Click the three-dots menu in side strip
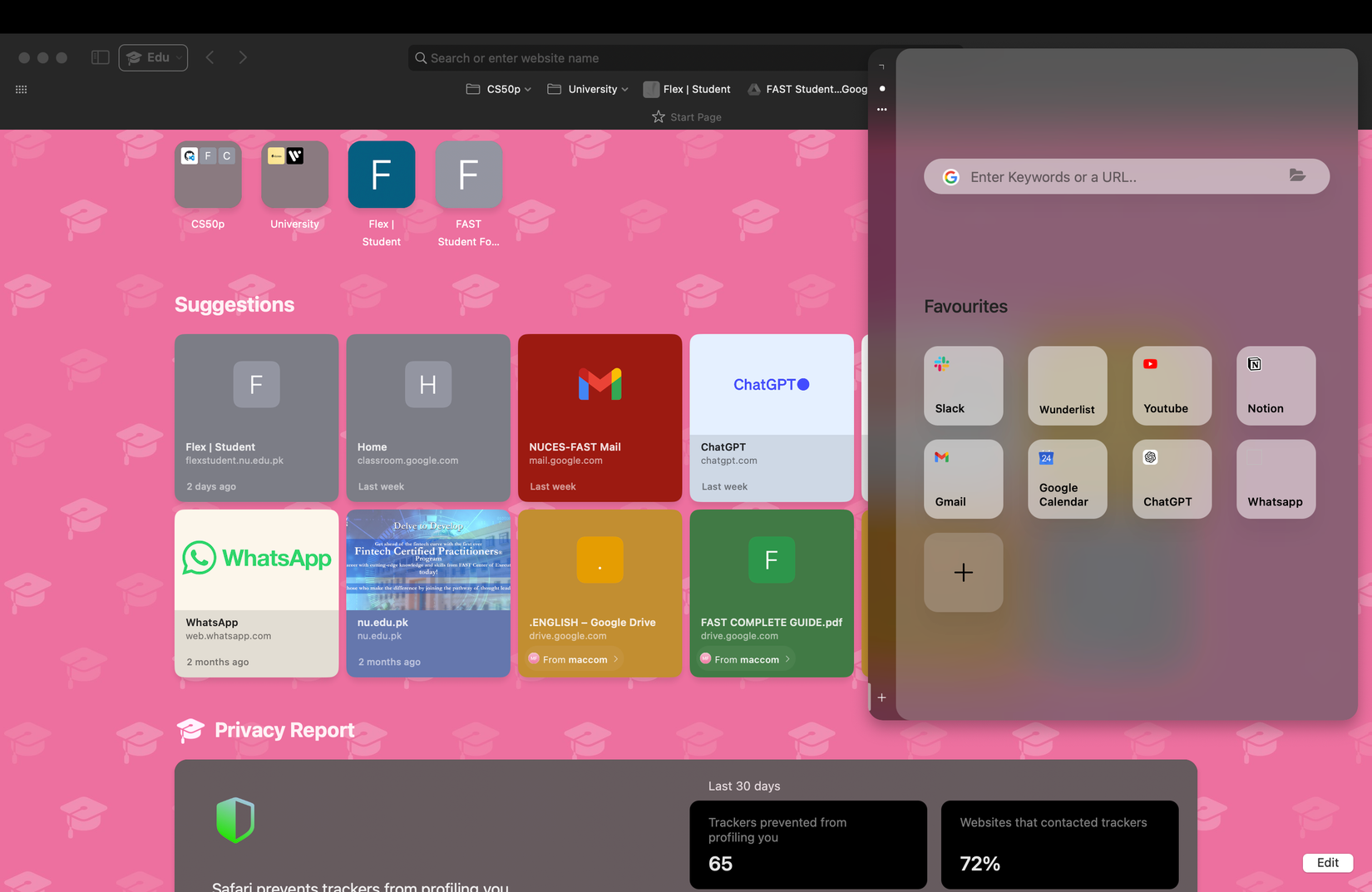Image resolution: width=1372 pixels, height=892 pixels. [881, 109]
